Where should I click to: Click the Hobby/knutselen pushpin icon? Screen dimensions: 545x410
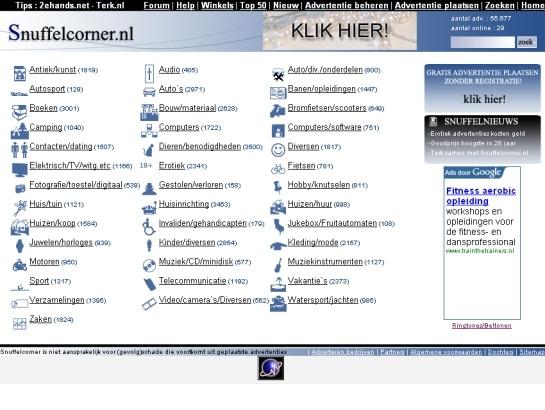[278, 188]
